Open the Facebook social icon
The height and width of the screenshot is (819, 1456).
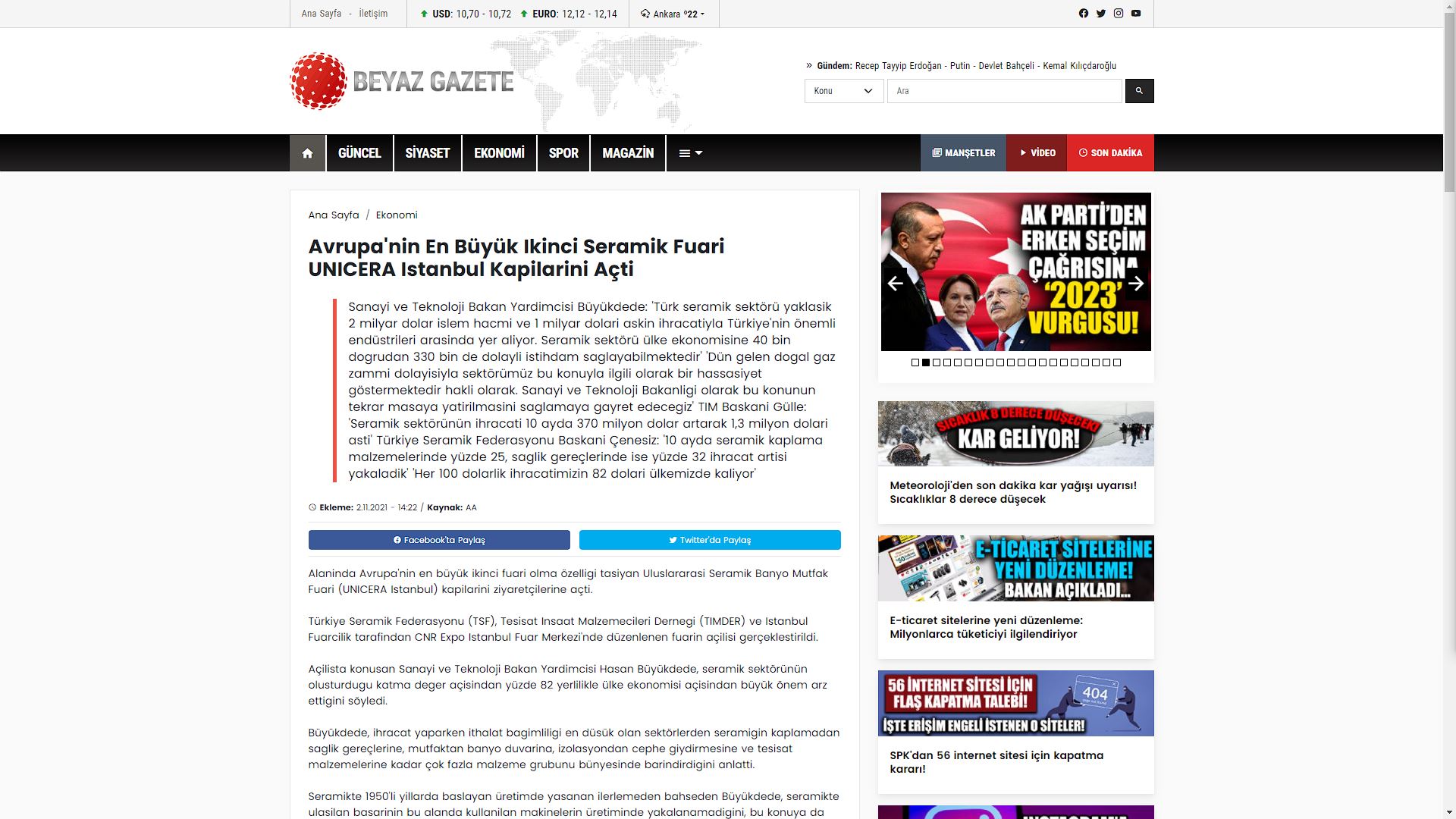pyautogui.click(x=1083, y=14)
